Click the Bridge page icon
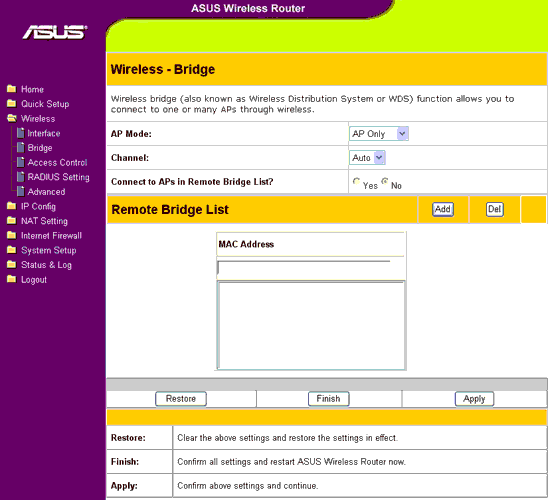Image resolution: width=550 pixels, height=500 pixels. coord(21,148)
